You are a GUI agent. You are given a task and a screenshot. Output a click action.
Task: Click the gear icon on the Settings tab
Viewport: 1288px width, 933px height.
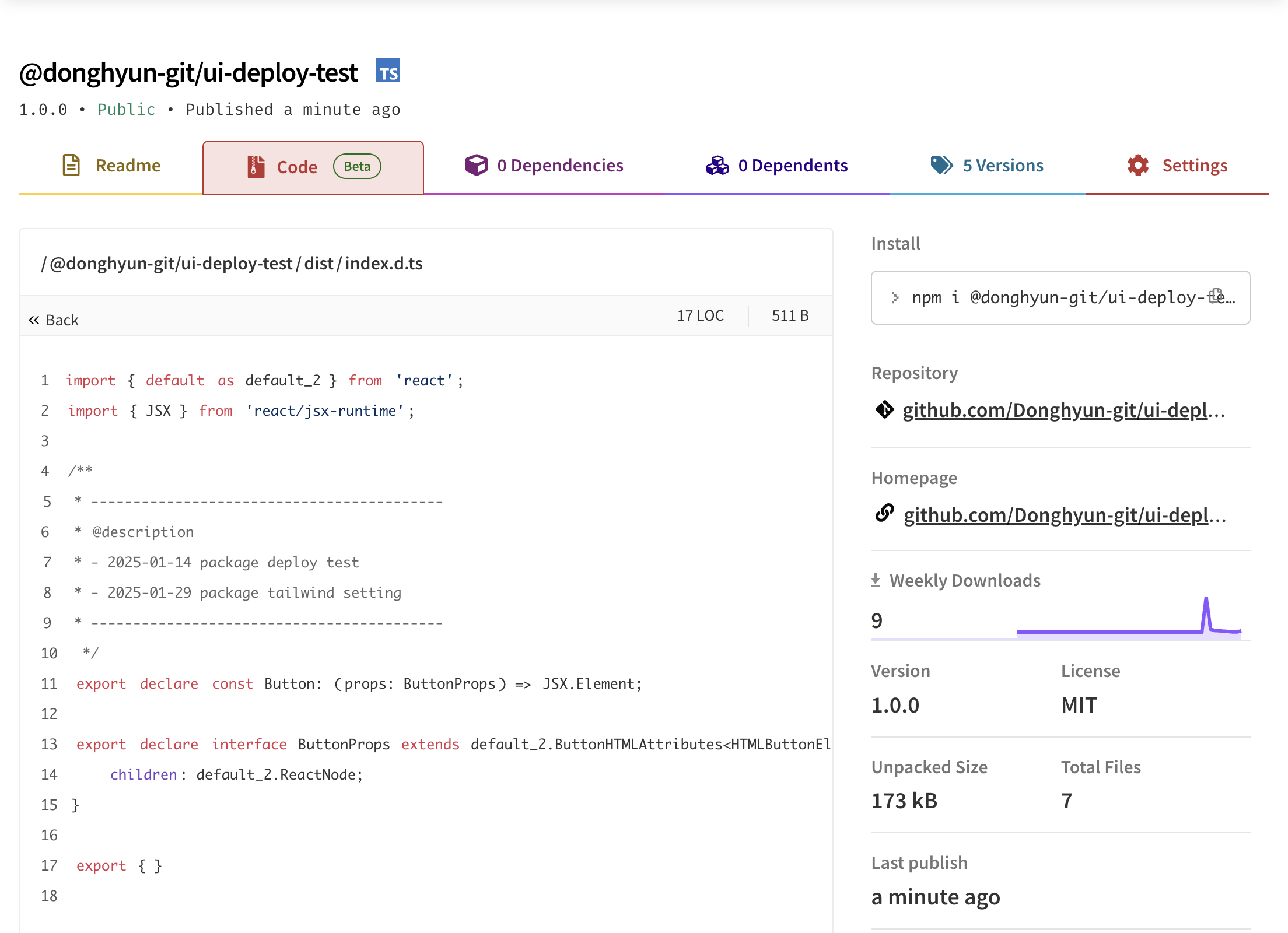tap(1137, 165)
